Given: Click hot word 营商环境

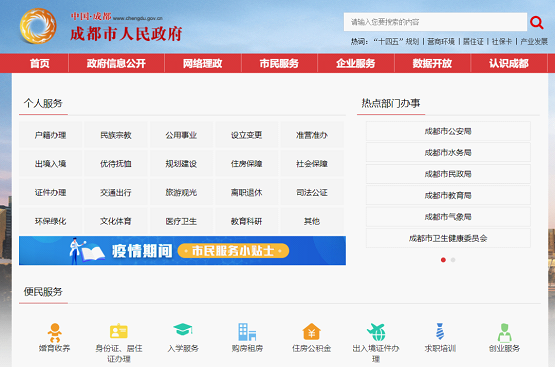Looking at the screenshot, I should pos(441,42).
